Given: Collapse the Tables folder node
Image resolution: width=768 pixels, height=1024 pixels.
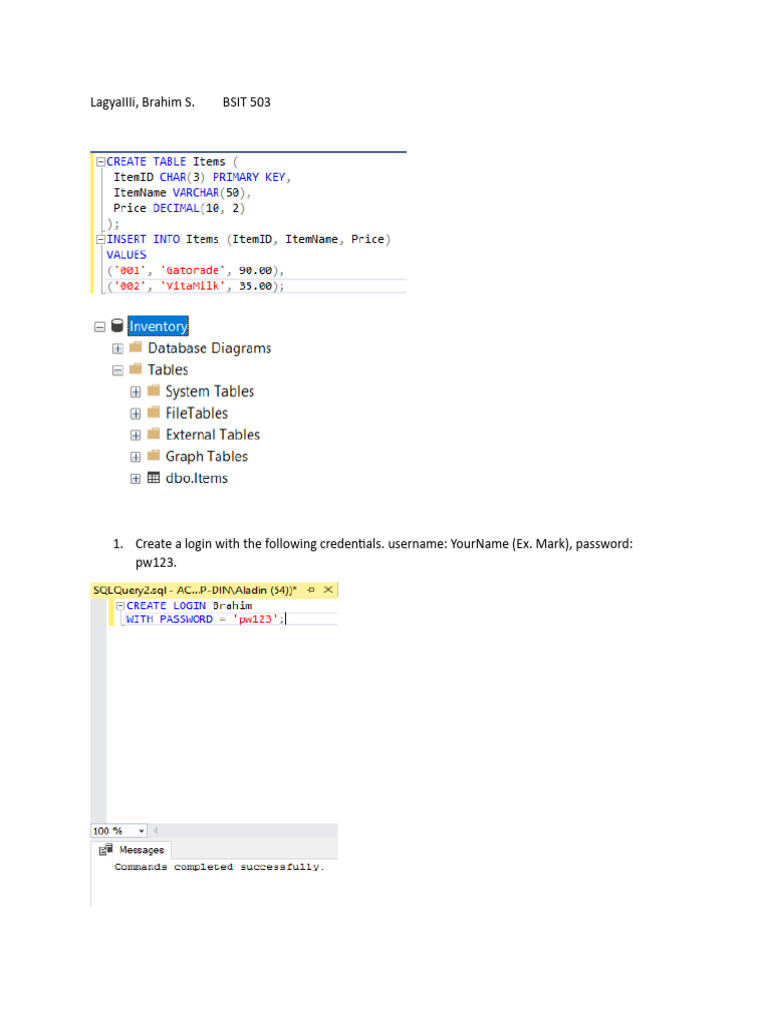Looking at the screenshot, I should point(118,370).
